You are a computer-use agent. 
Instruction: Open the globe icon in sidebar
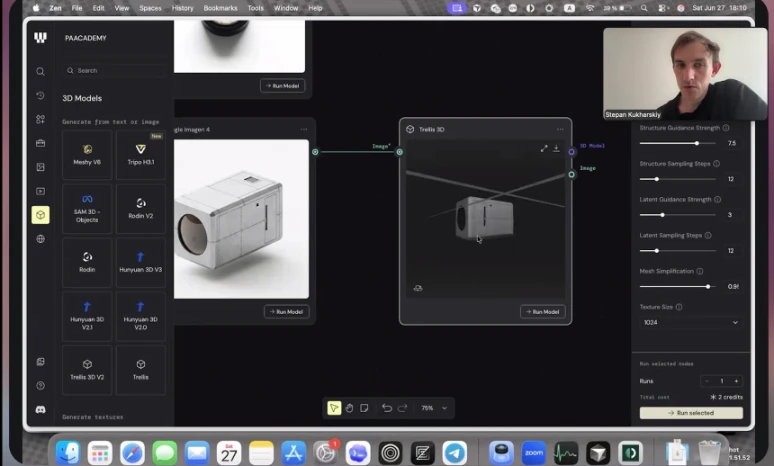40,239
